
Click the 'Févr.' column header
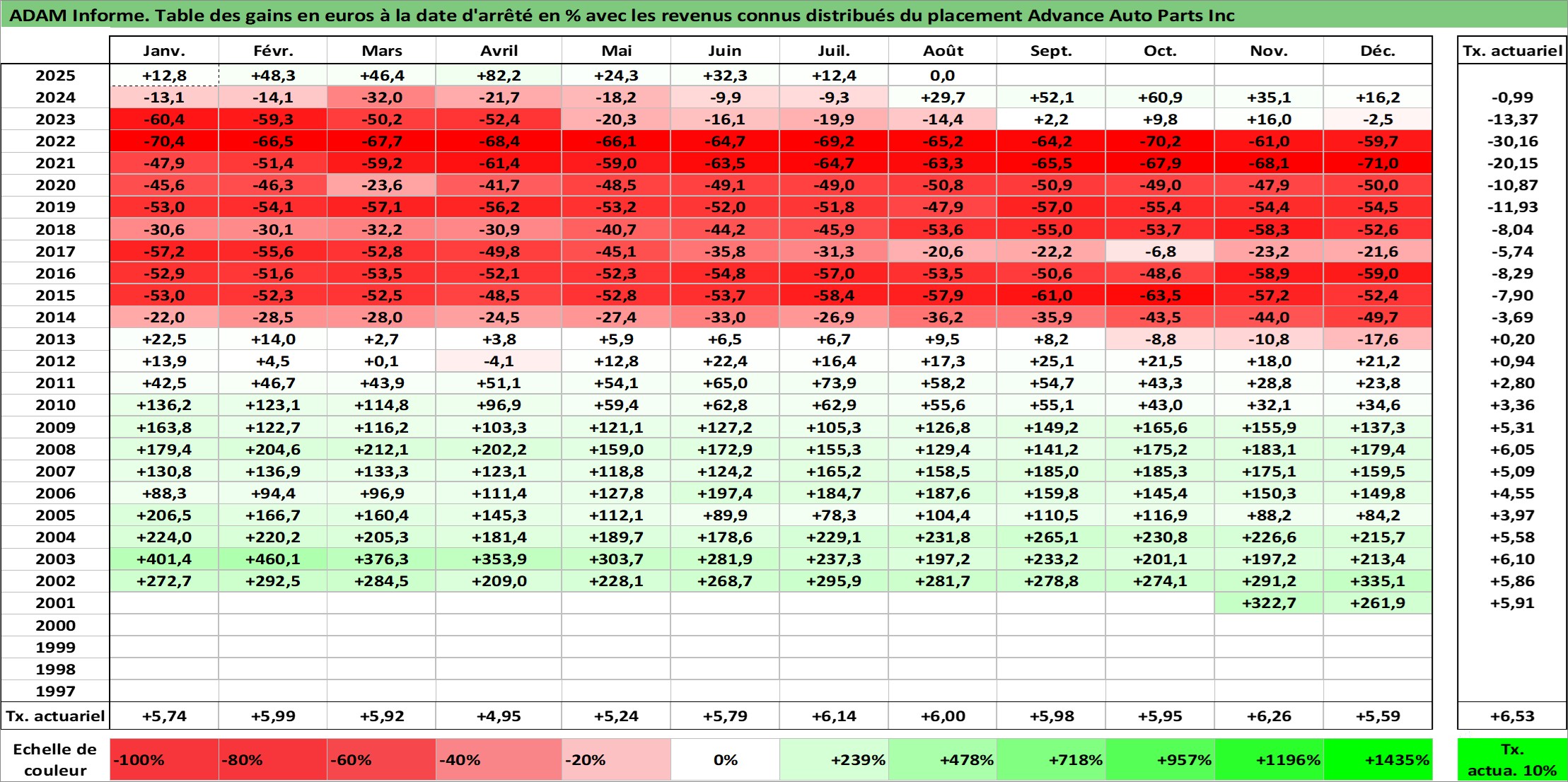tap(273, 50)
